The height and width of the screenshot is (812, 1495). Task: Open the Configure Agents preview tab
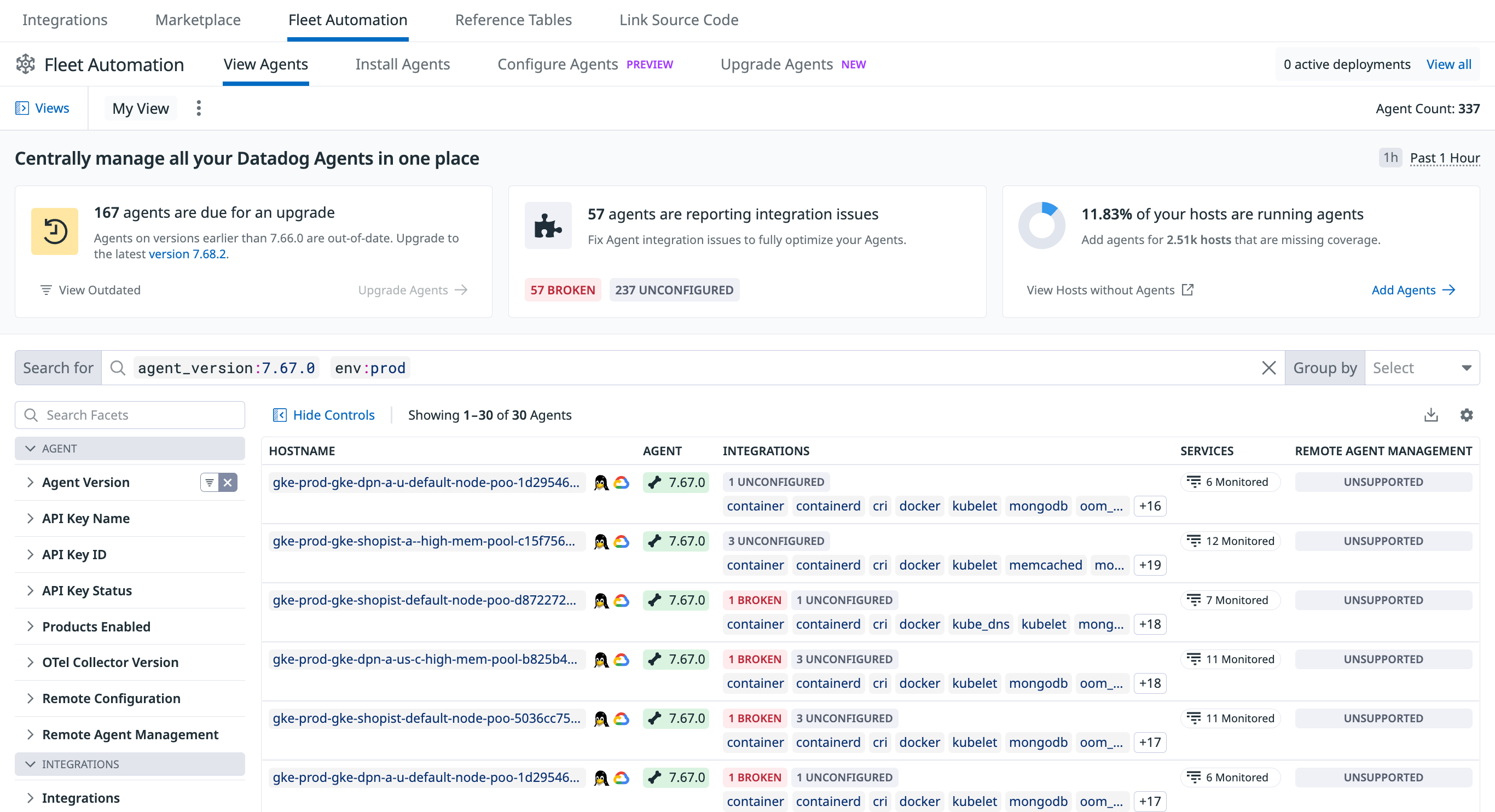point(585,65)
